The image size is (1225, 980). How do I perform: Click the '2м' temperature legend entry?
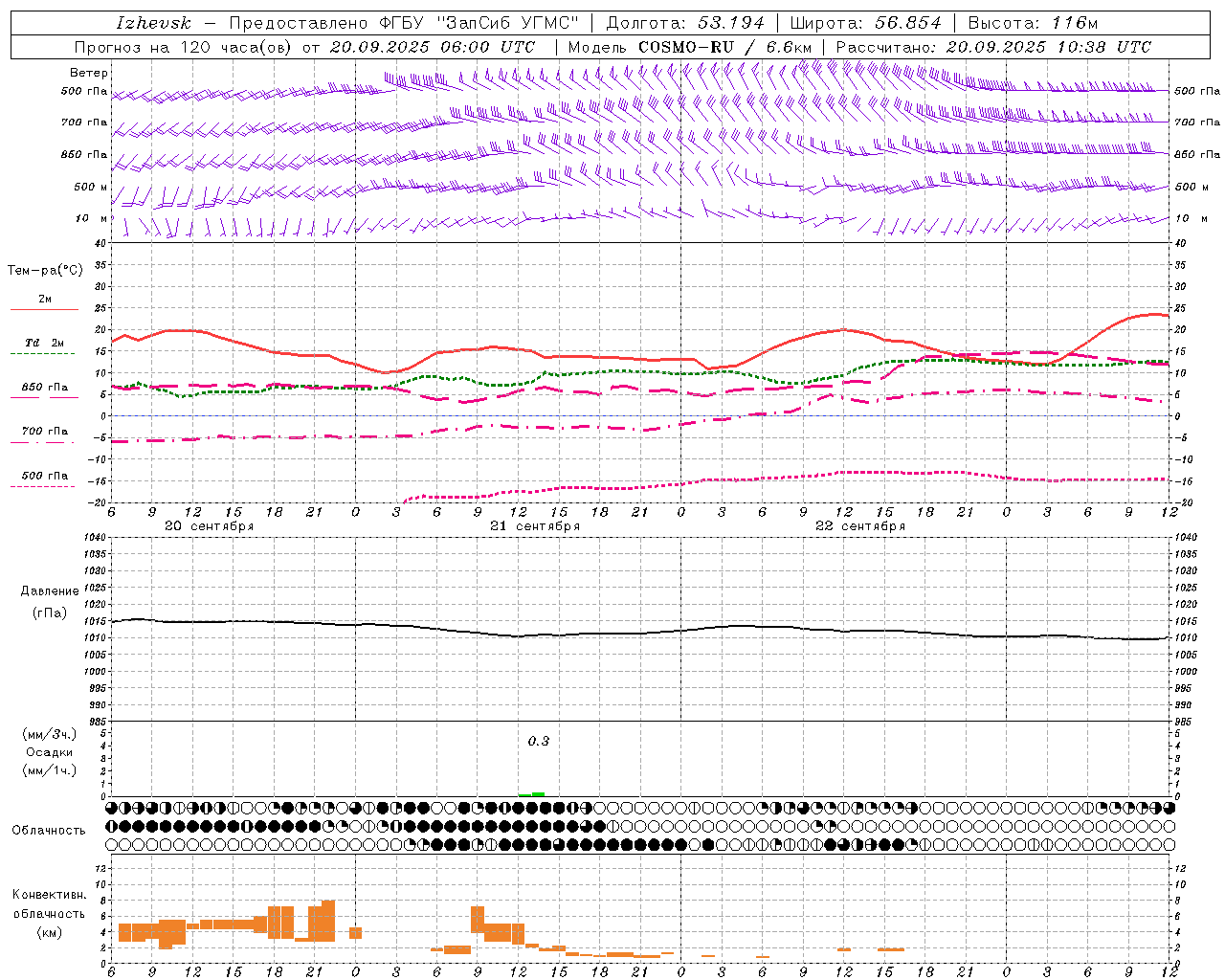point(45,300)
